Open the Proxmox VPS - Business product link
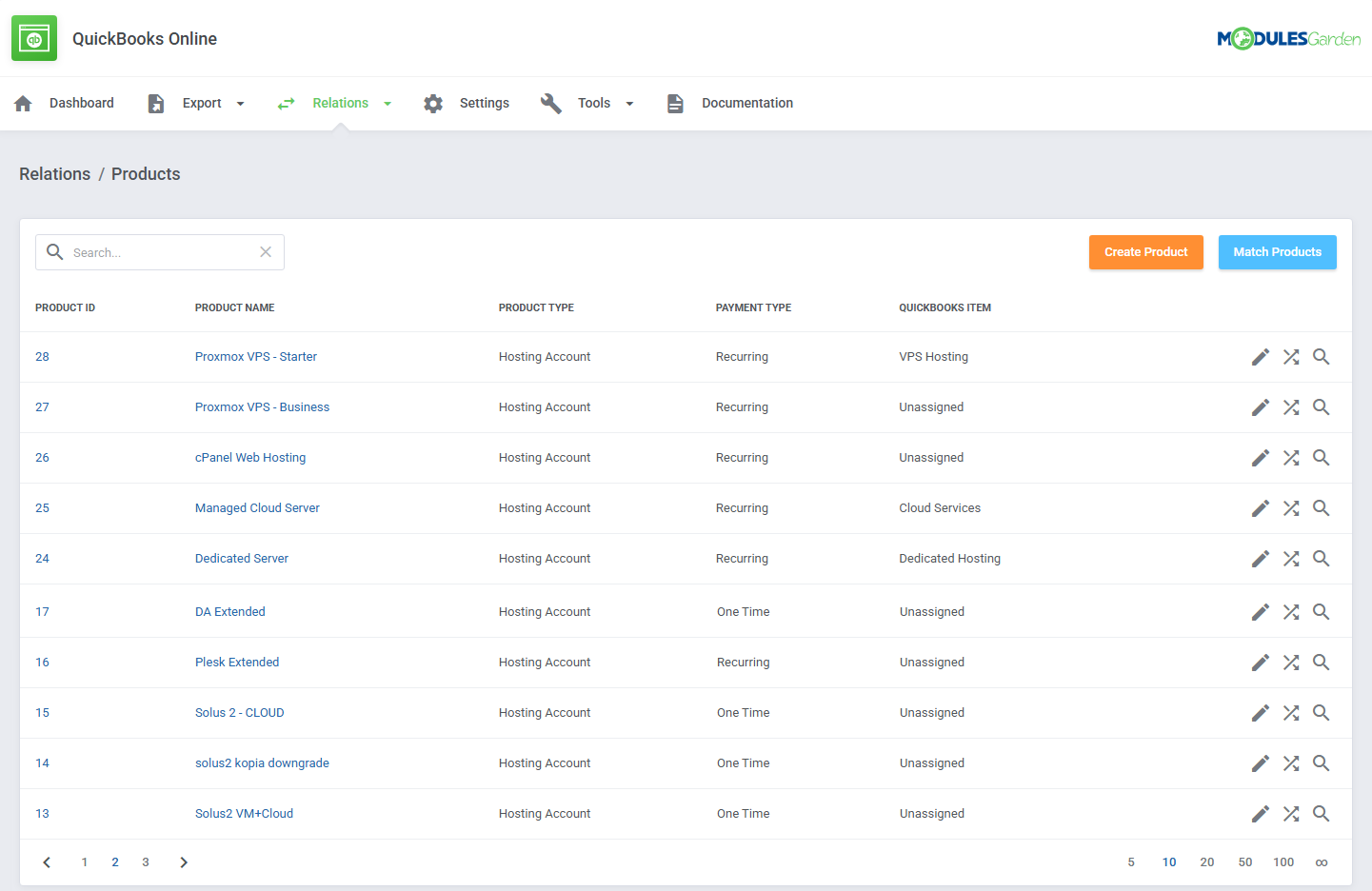Screen dimensions: 1372x891 coord(262,407)
